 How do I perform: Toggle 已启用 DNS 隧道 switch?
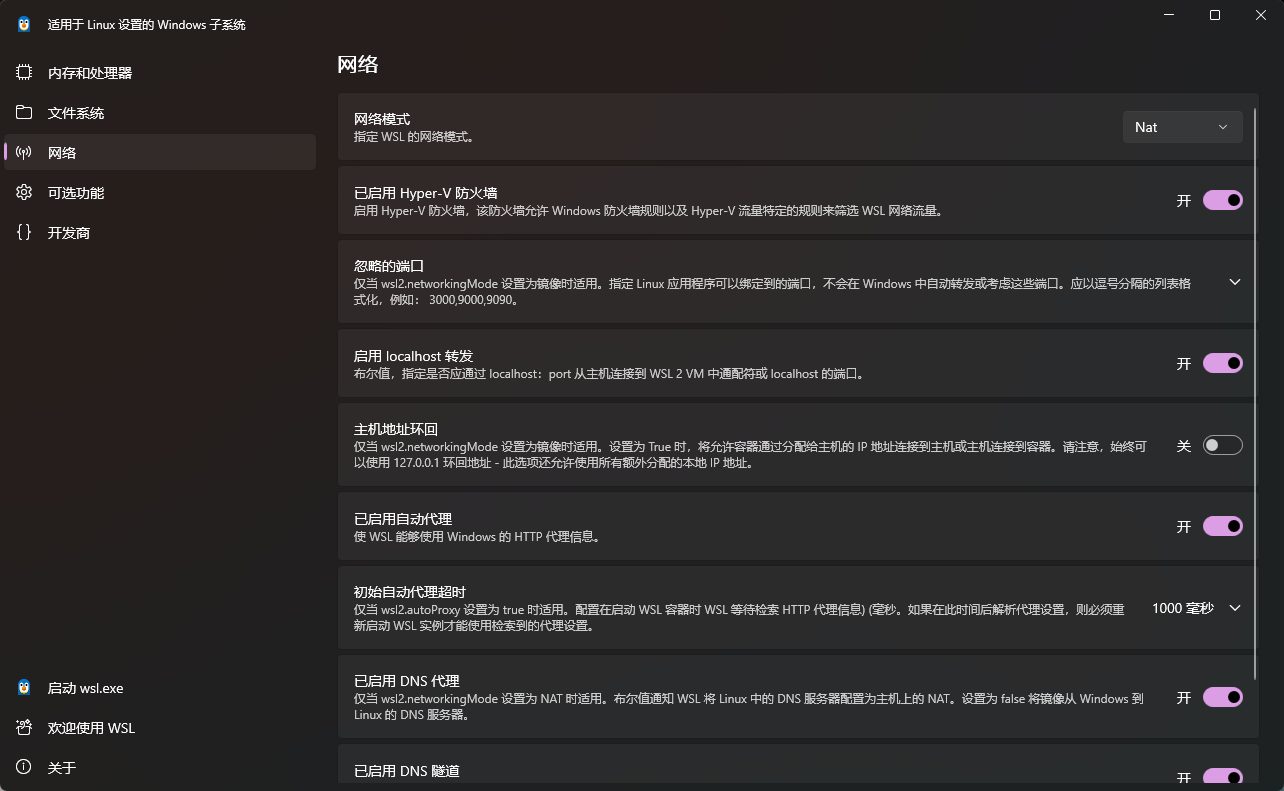click(1223, 776)
